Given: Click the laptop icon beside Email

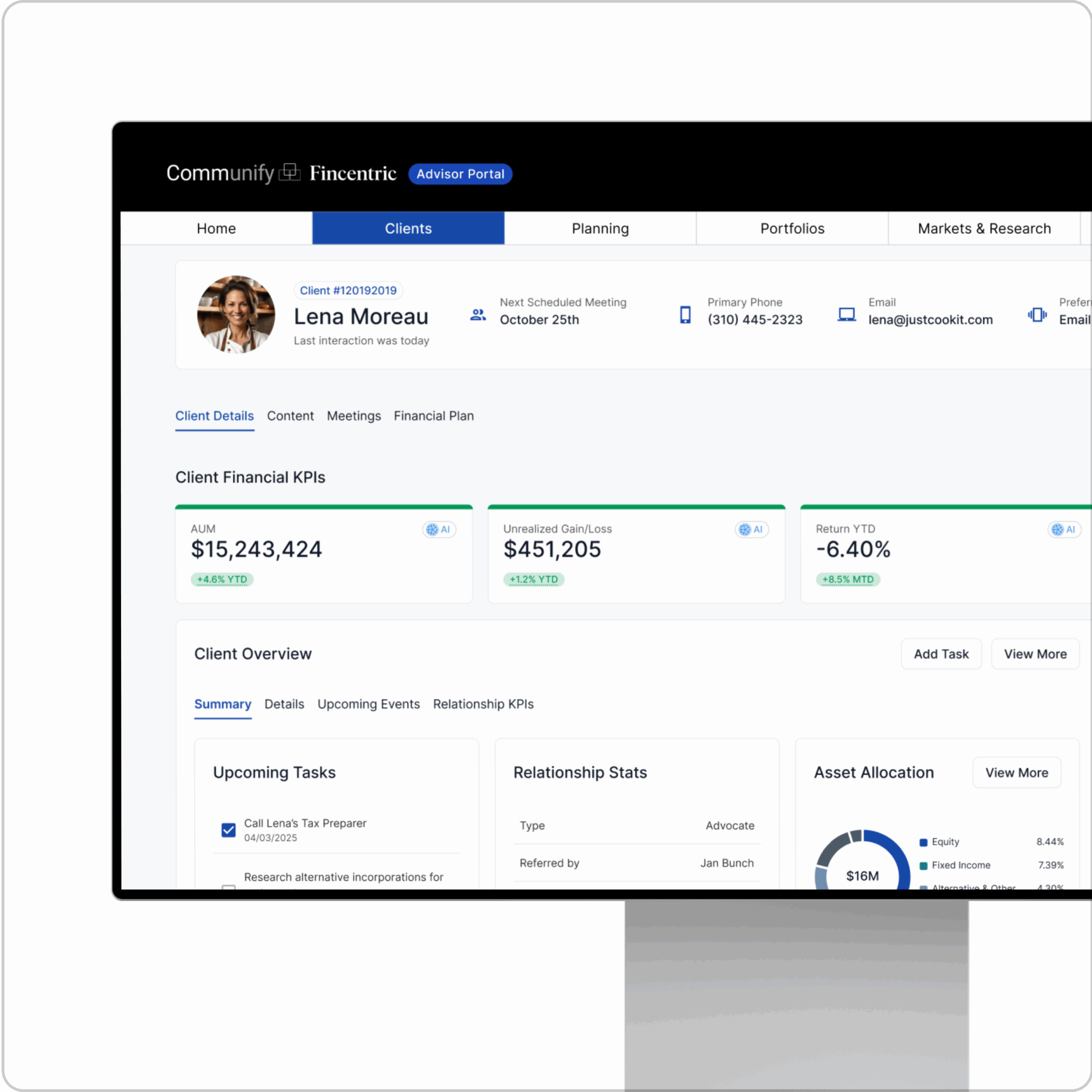Looking at the screenshot, I should point(846,315).
